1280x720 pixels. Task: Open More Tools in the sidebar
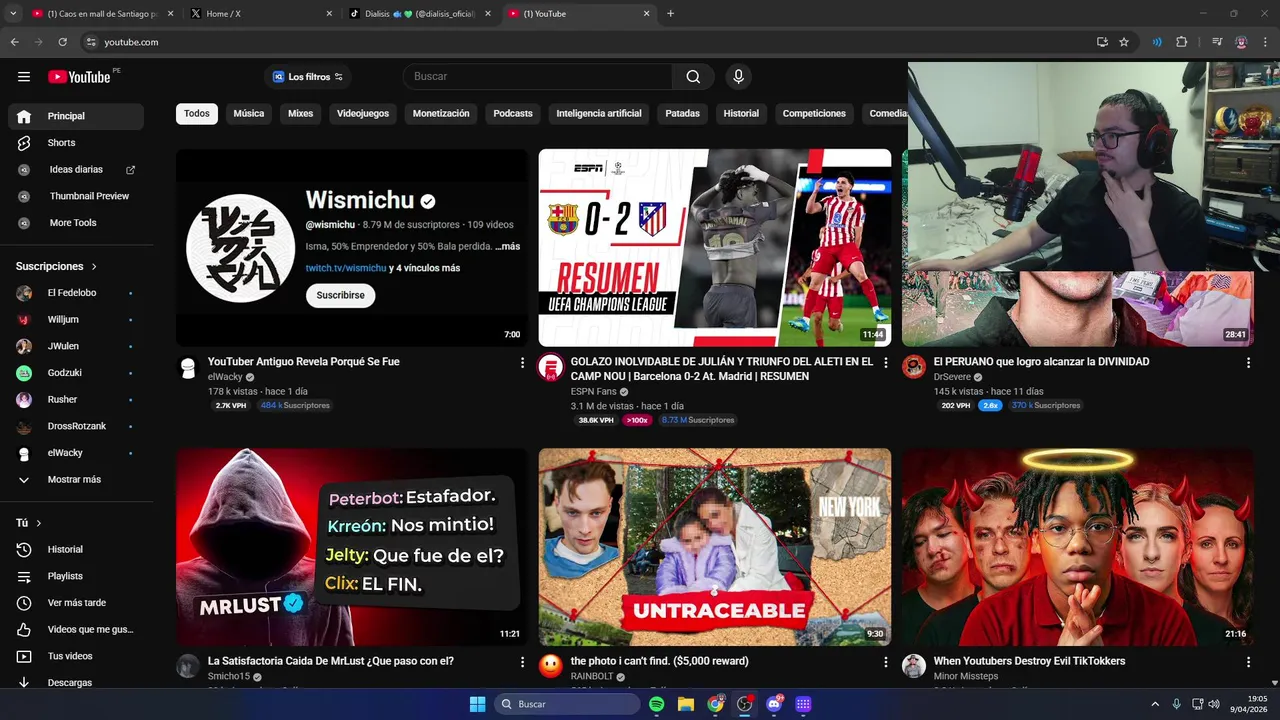click(76, 223)
